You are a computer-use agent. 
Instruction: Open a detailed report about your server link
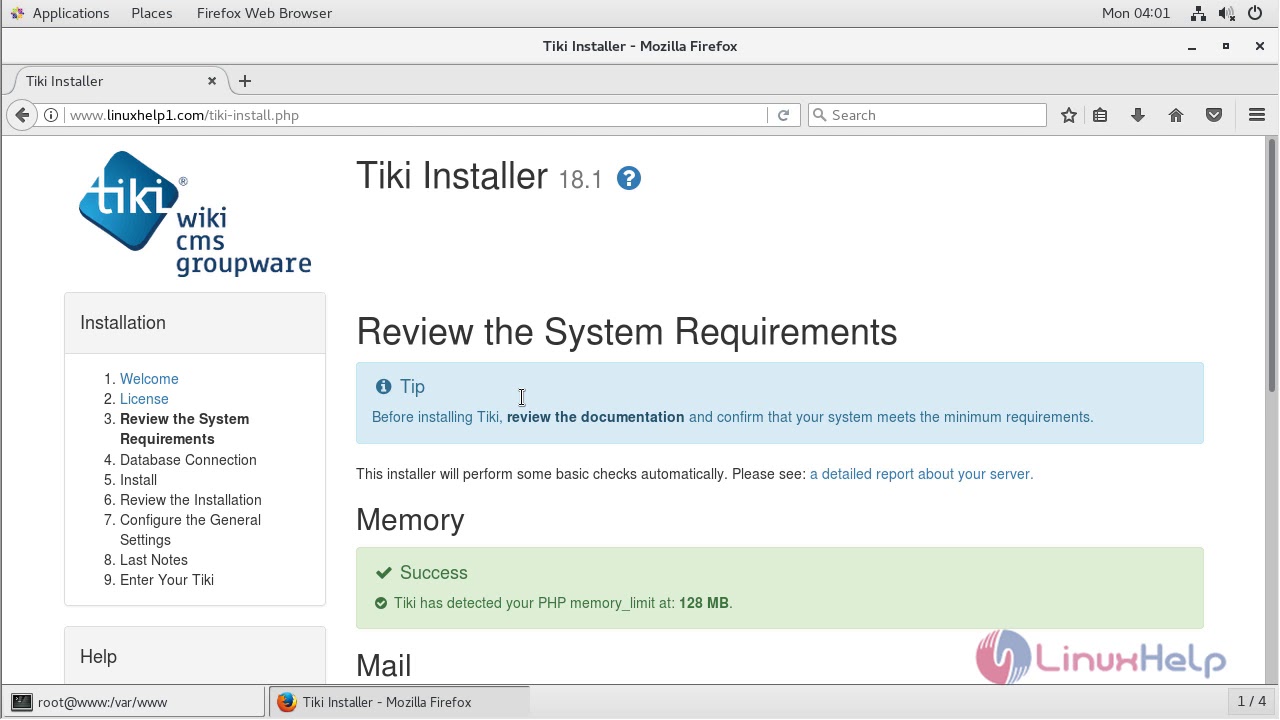(921, 474)
